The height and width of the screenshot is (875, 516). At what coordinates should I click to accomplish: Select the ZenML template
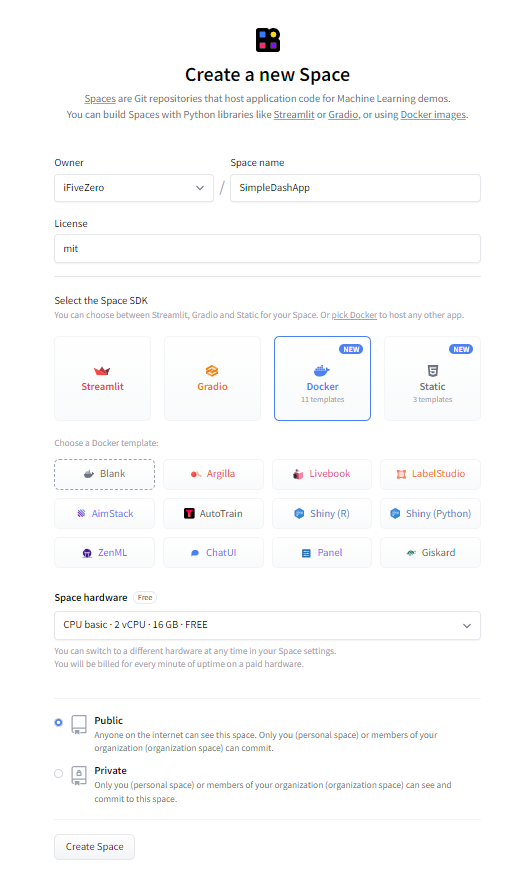tap(104, 552)
